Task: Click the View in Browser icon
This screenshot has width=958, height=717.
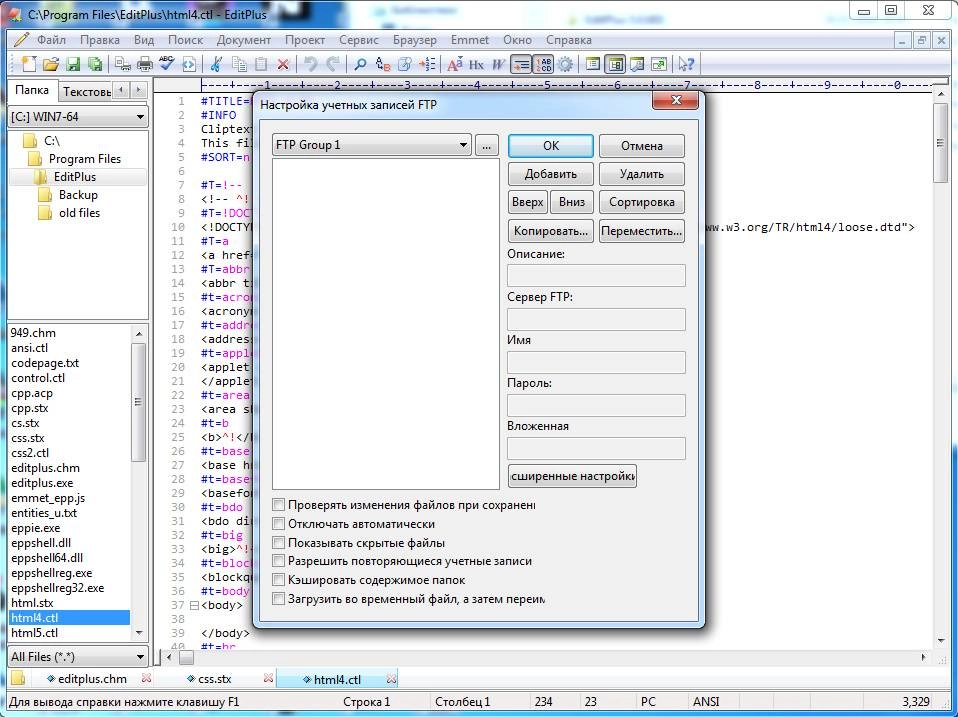Action: tap(189, 64)
